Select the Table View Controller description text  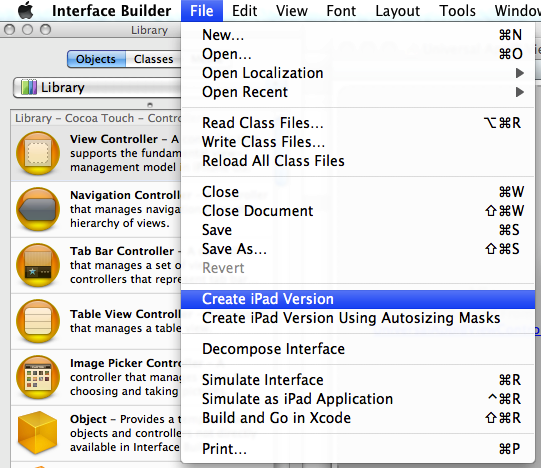125,321
